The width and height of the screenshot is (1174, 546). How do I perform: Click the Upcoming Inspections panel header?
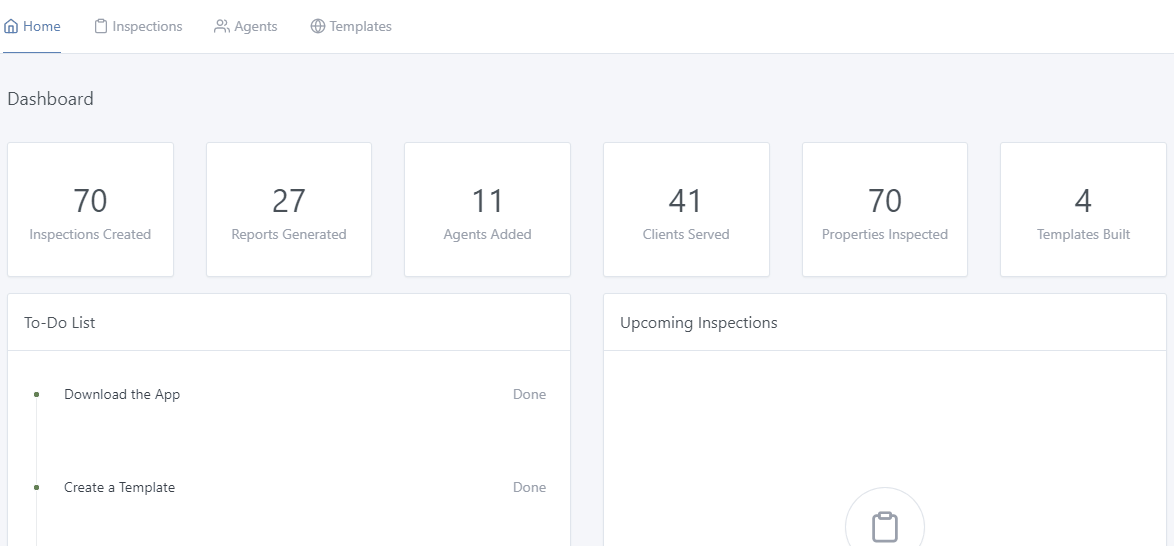coord(699,323)
